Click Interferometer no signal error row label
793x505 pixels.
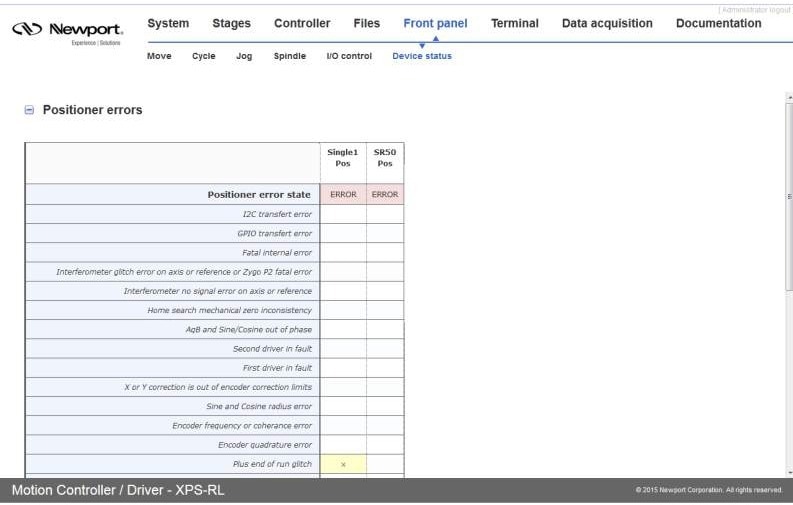pos(217,291)
